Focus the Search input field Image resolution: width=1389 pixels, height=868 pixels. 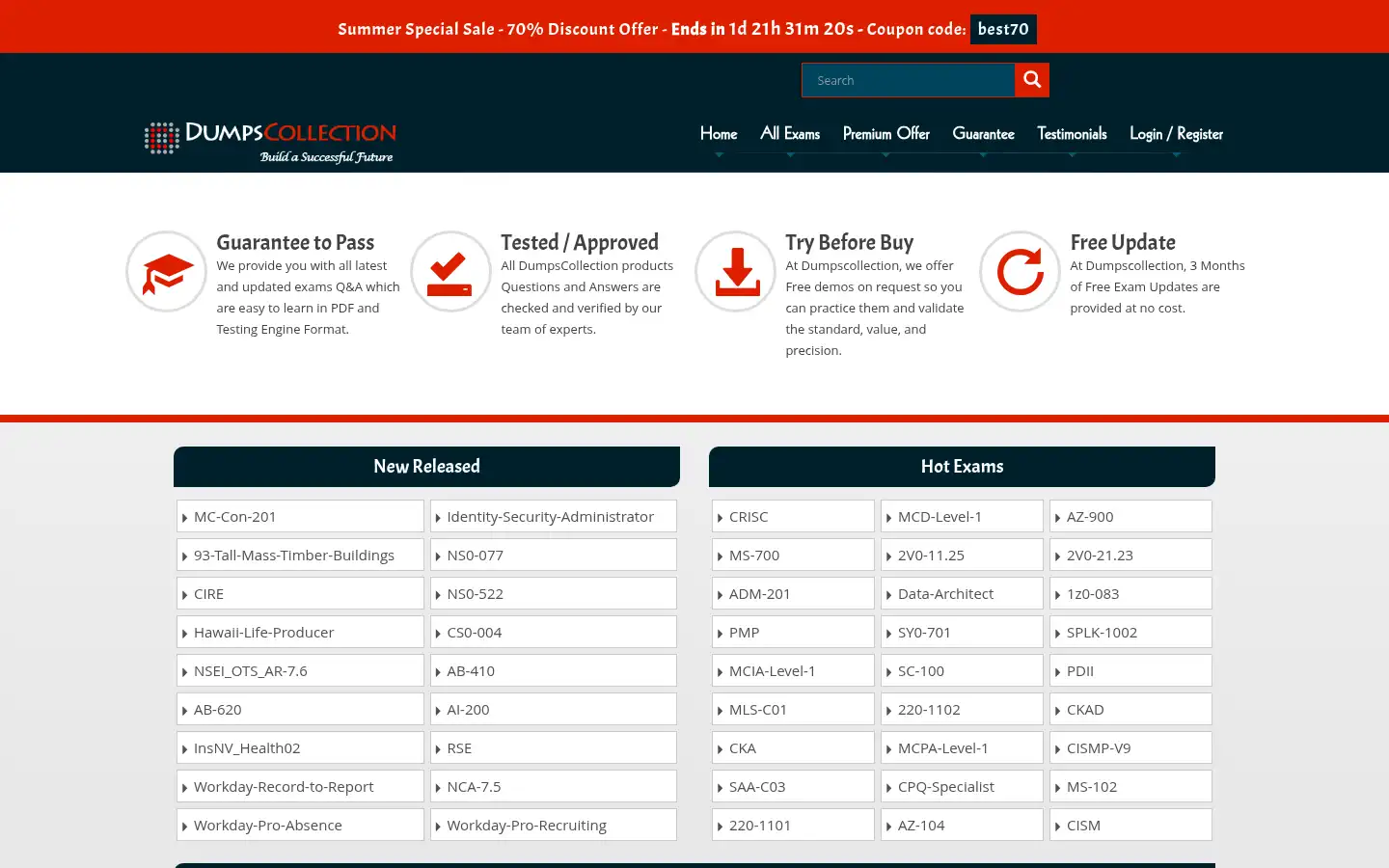pos(908,80)
